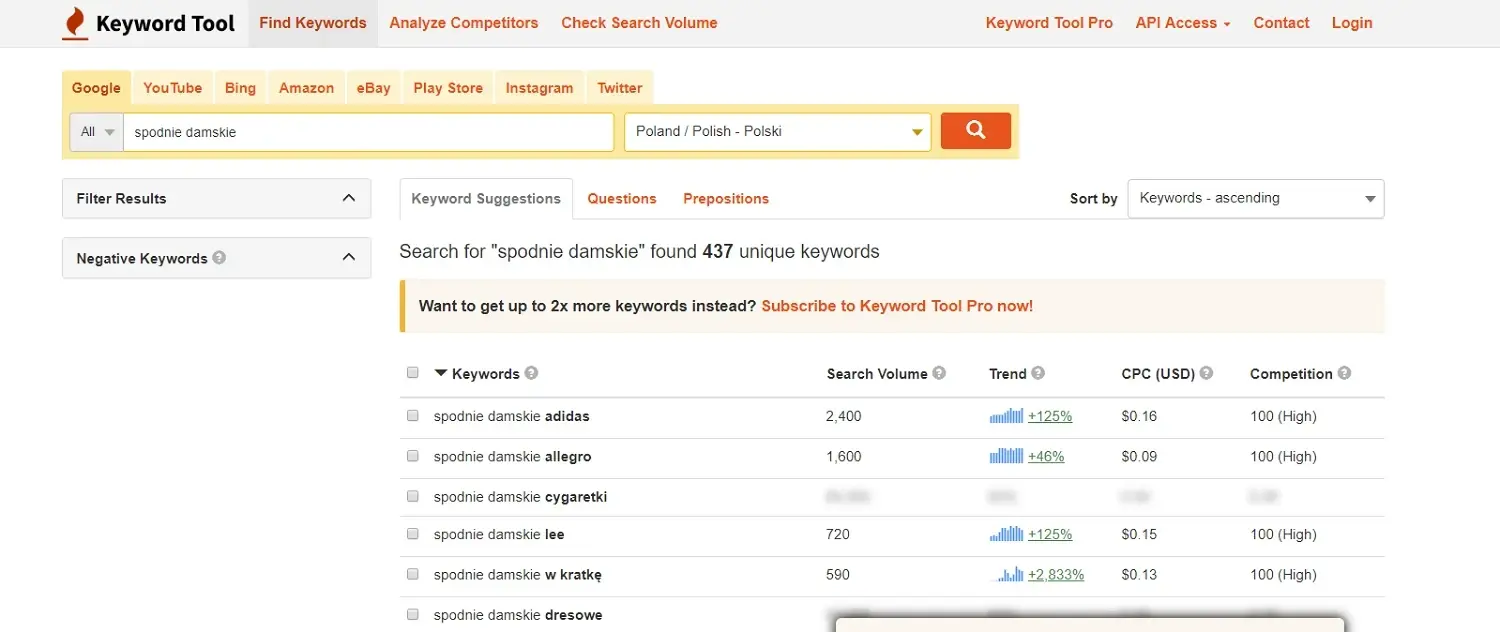
Task: Open help icon beside Trend header
Action: point(1038,373)
